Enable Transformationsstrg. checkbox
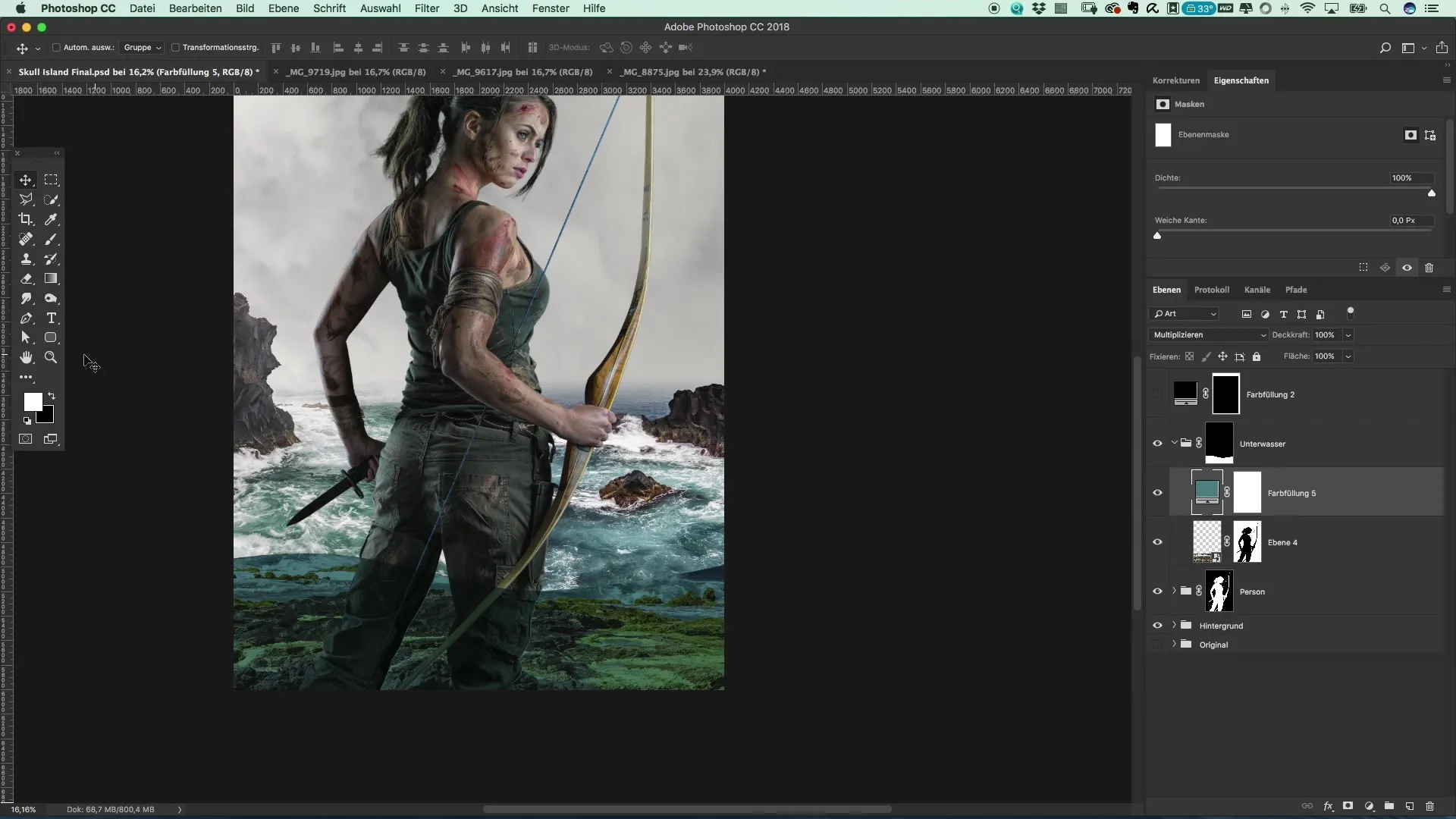This screenshot has width=1456, height=819. pos(175,47)
